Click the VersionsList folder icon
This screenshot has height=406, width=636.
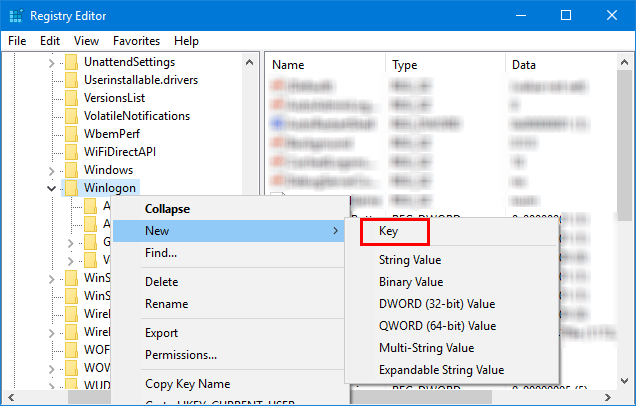pyautogui.click(x=71, y=98)
